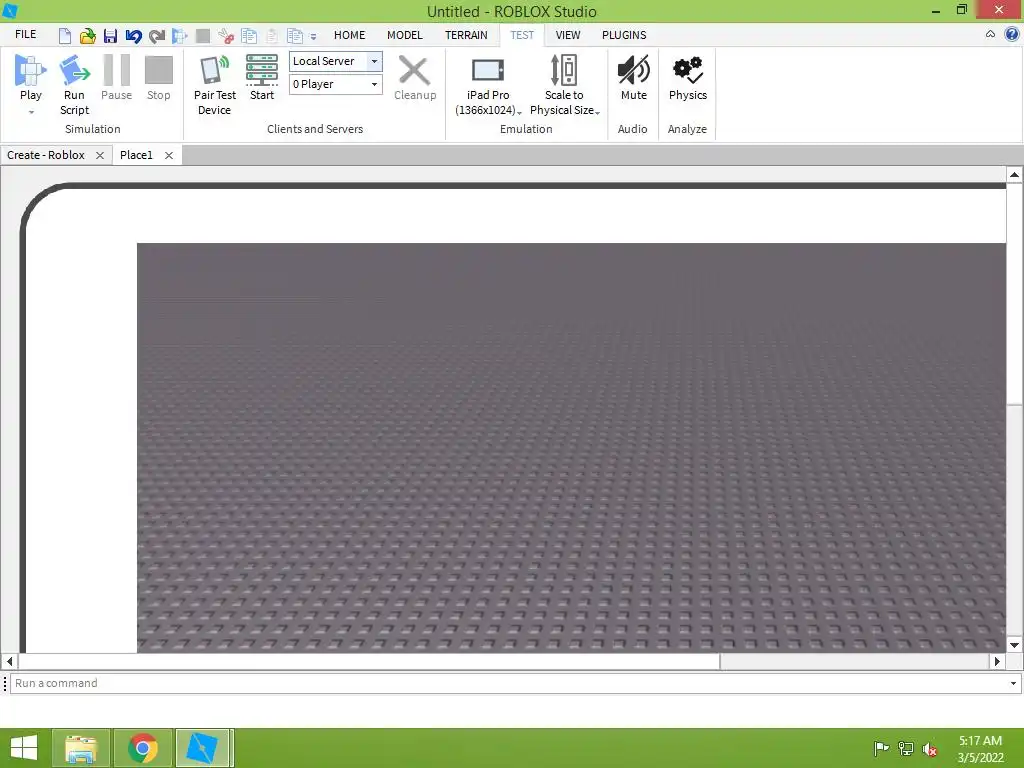The image size is (1024, 768).
Task: Close the Place1 tab
Action: pyautogui.click(x=168, y=155)
